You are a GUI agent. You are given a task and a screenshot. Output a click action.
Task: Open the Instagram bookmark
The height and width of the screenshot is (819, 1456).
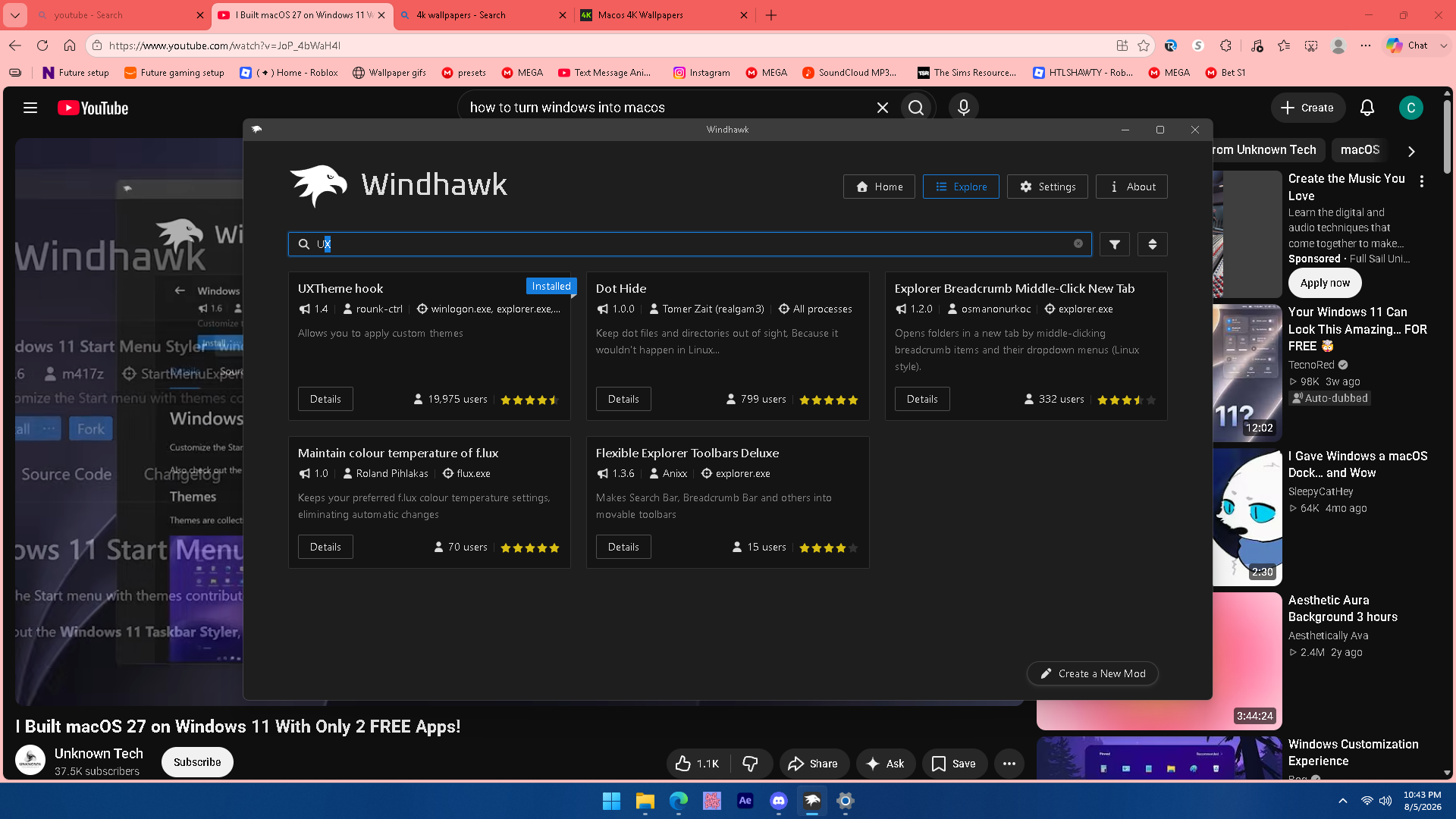(701, 73)
